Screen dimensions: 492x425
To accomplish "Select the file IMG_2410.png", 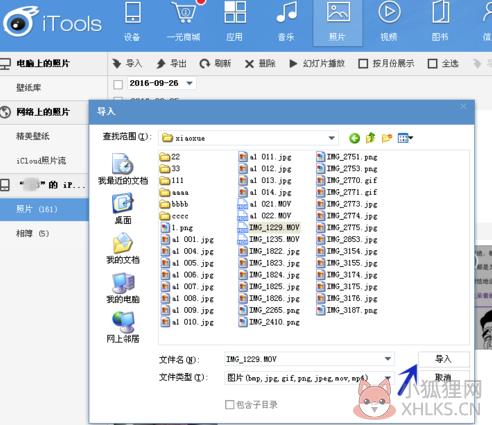I will pyautogui.click(x=269, y=322).
